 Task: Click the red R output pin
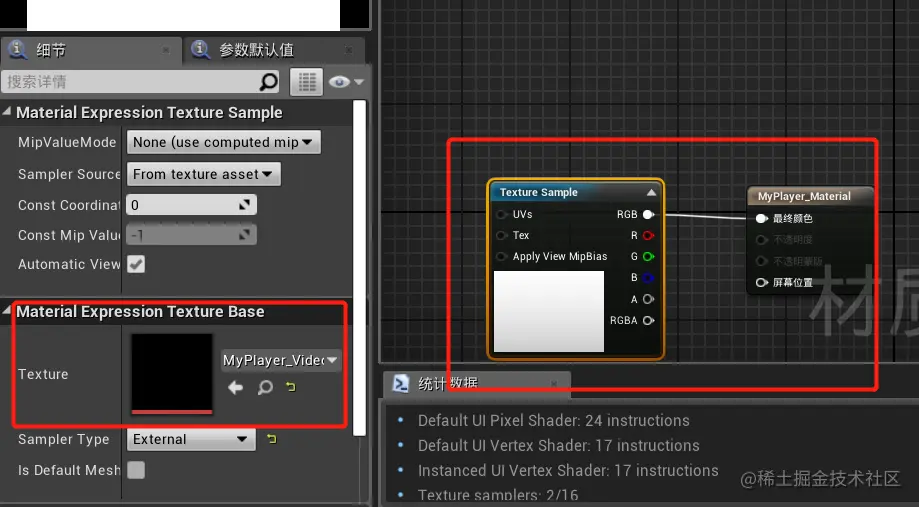[x=648, y=236]
